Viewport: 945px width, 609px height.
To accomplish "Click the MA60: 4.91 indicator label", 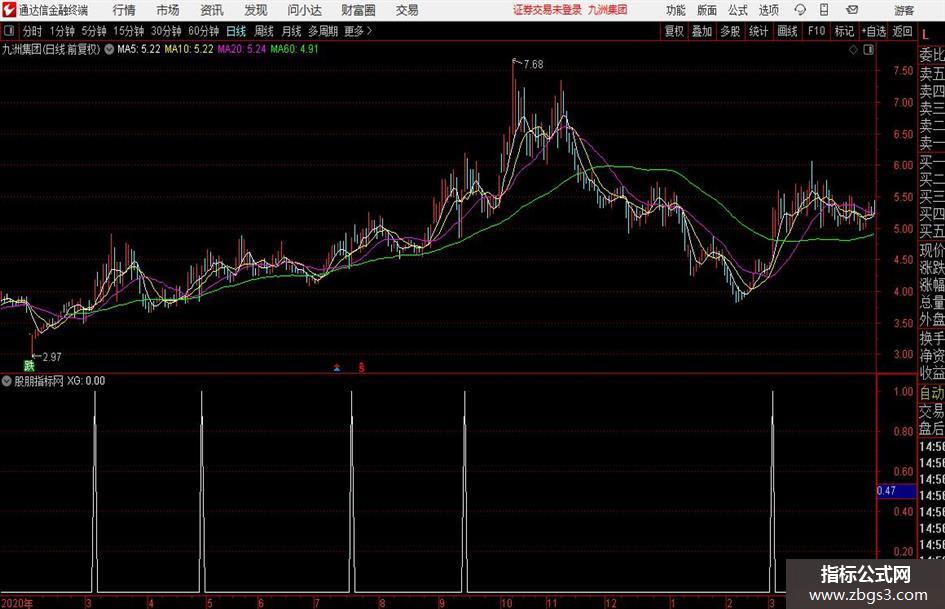I will pos(295,49).
